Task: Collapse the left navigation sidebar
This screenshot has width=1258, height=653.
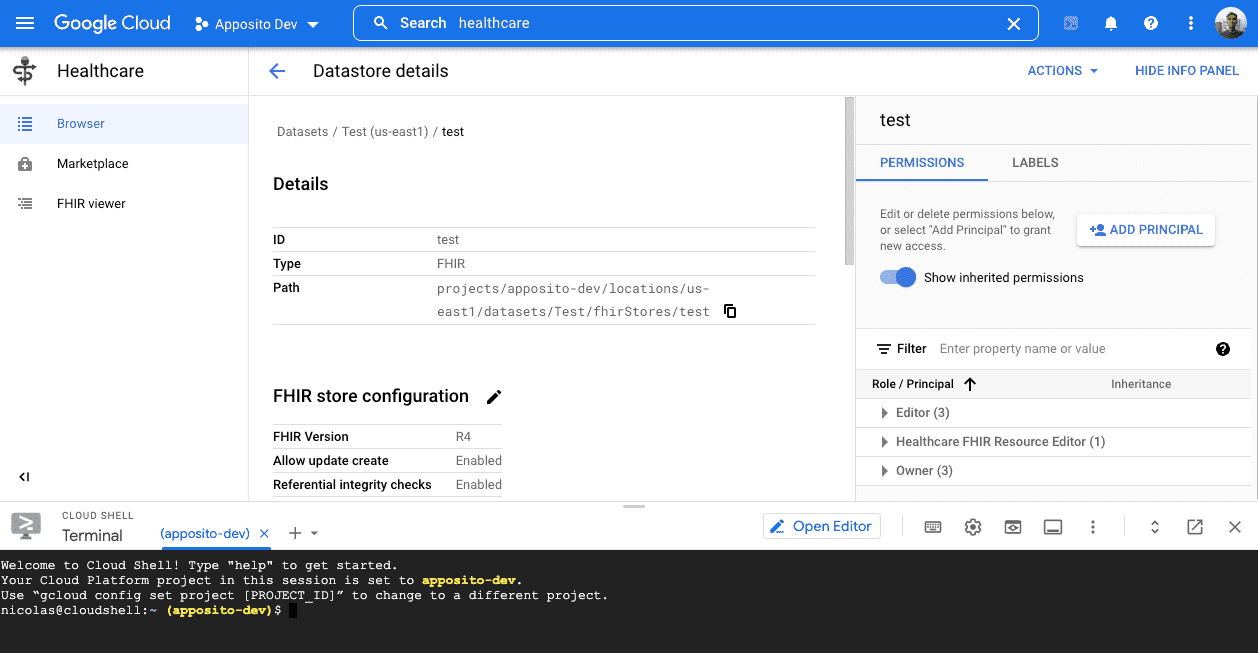Action: coord(24,477)
